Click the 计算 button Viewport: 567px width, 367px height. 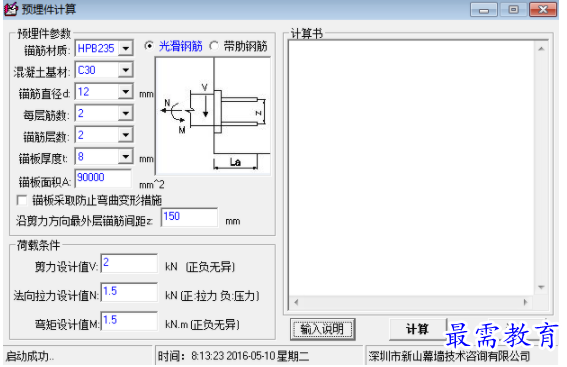click(x=418, y=329)
